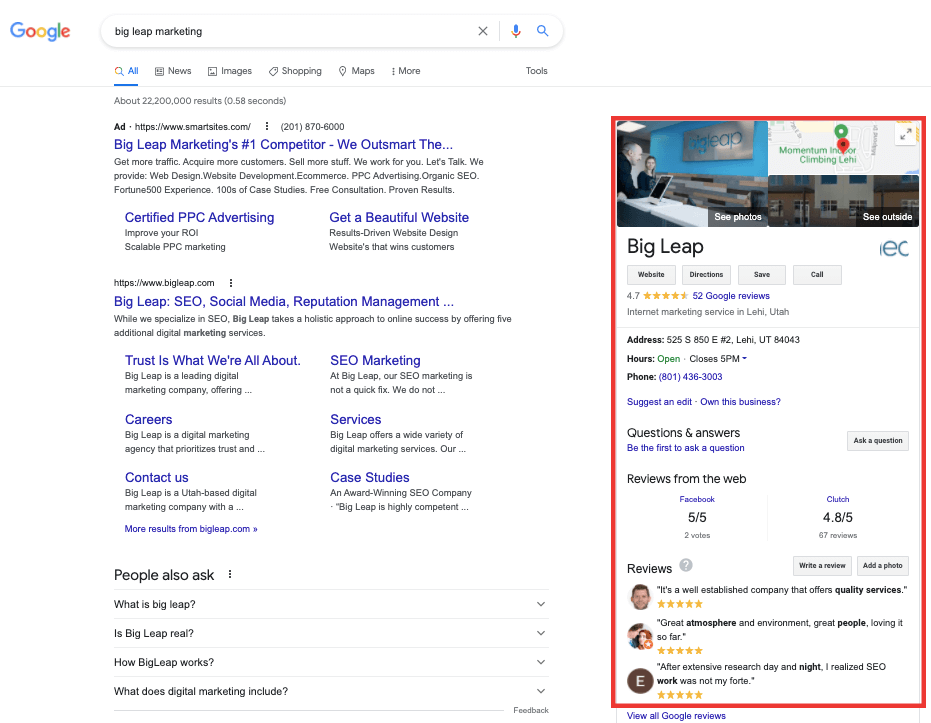Open Careers sitelink
This screenshot has height=723, width=931.
[x=148, y=419]
